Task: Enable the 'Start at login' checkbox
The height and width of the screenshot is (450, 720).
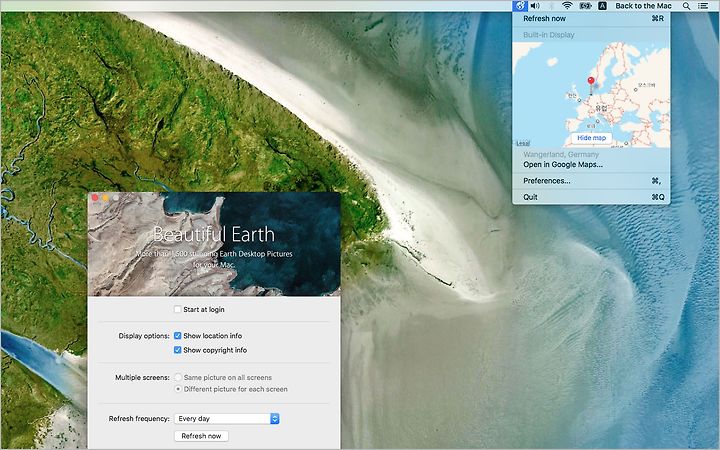Action: tap(178, 309)
